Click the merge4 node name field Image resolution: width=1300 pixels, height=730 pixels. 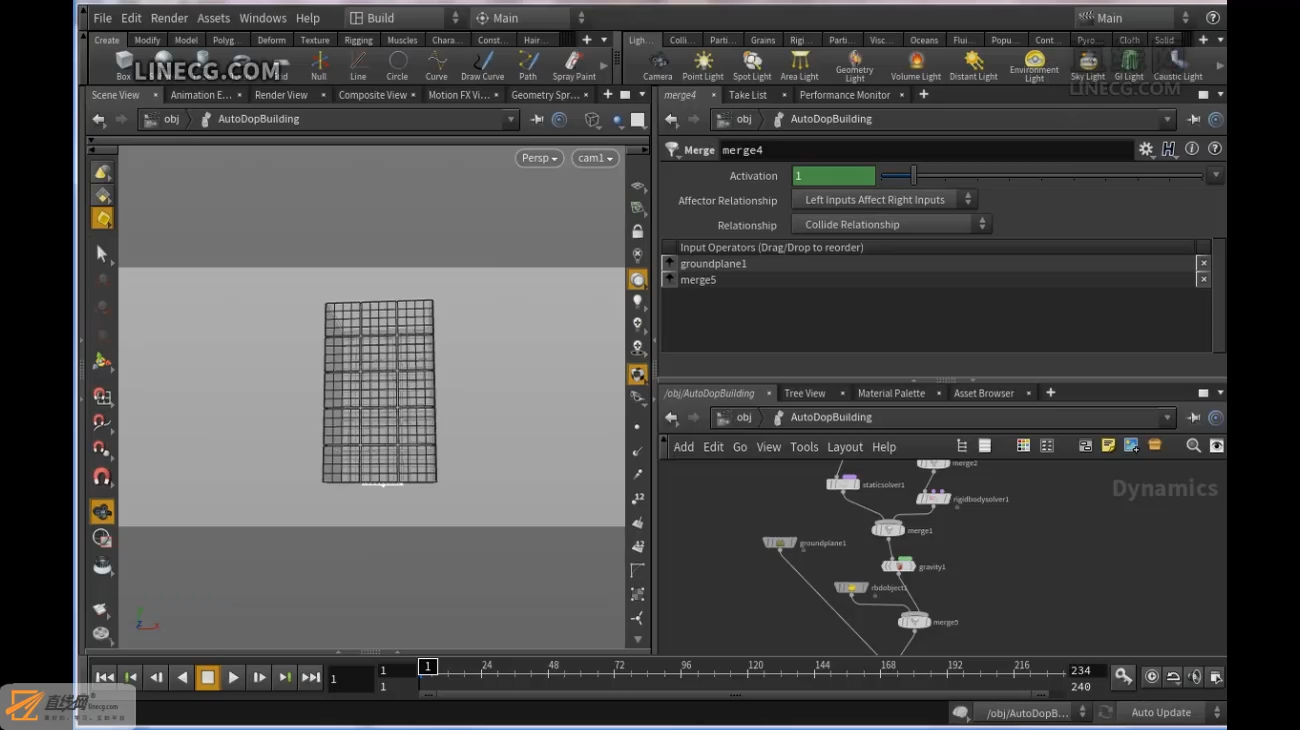tap(925, 150)
